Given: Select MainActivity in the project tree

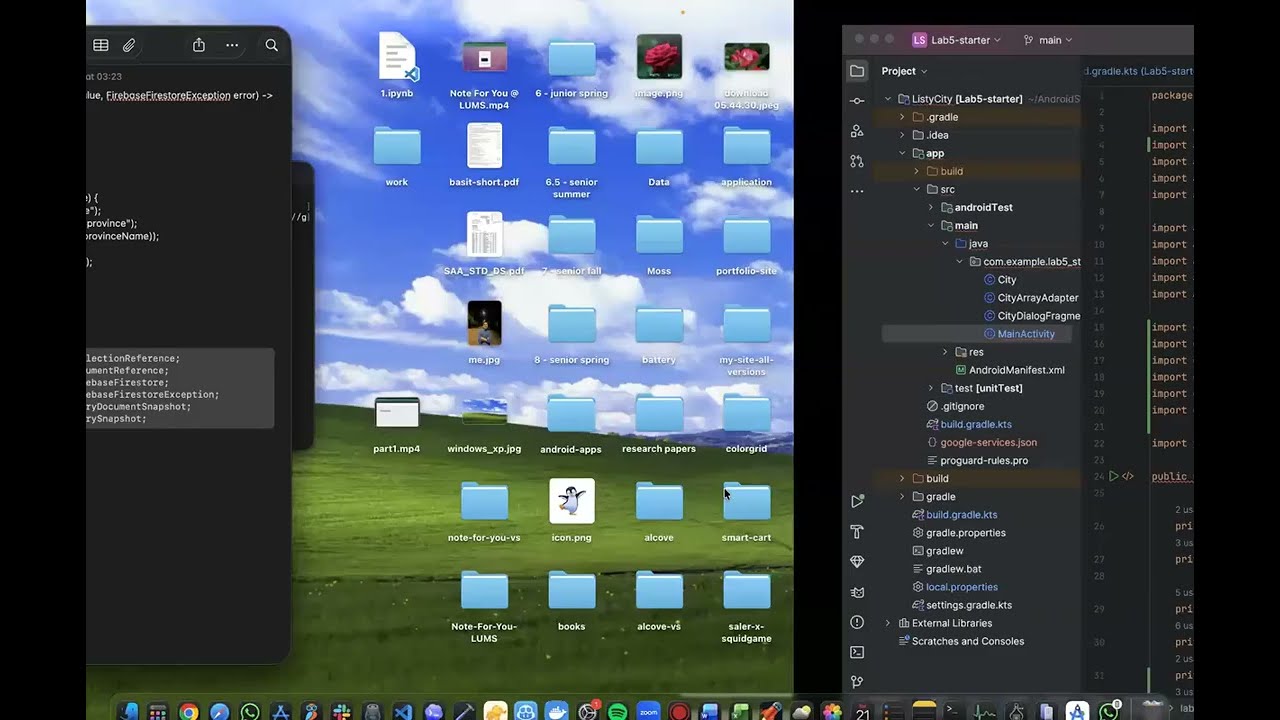Looking at the screenshot, I should click(x=1019, y=334).
